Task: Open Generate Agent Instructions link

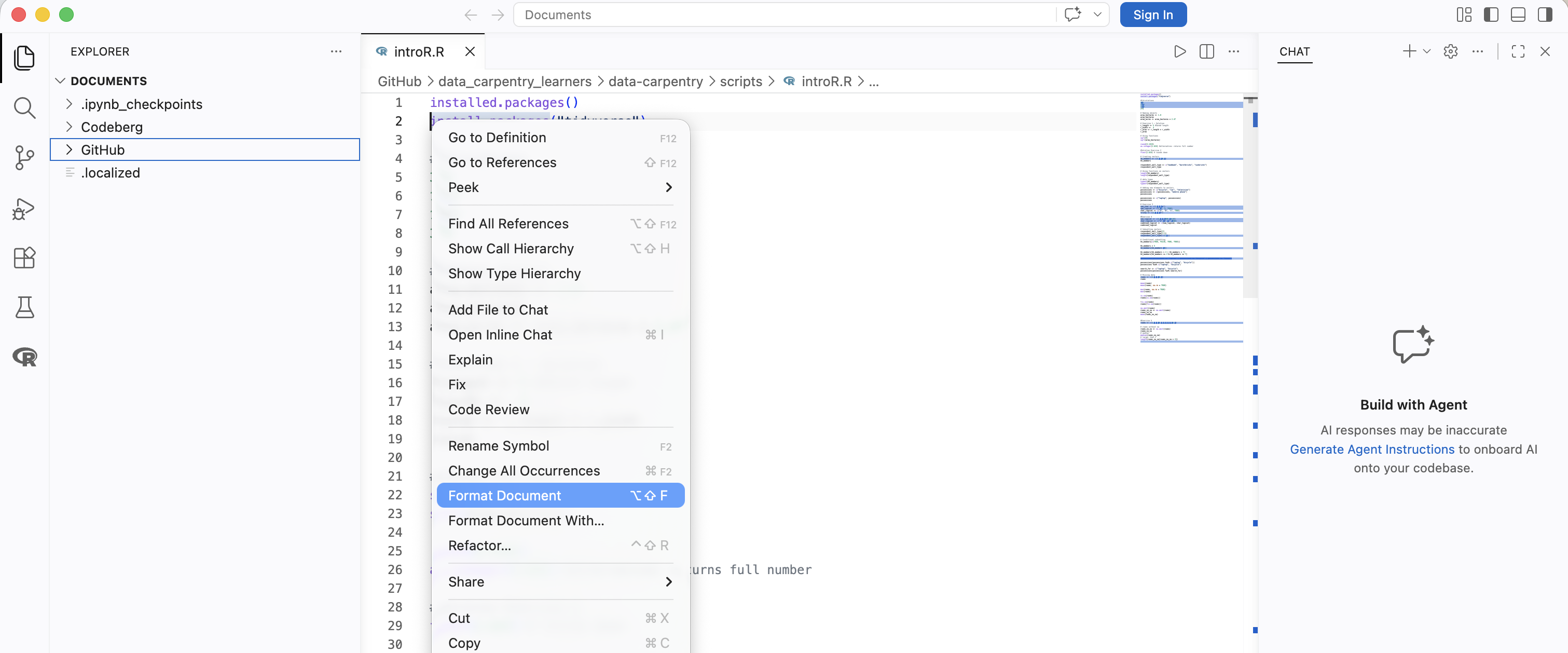Action: pos(1371,449)
